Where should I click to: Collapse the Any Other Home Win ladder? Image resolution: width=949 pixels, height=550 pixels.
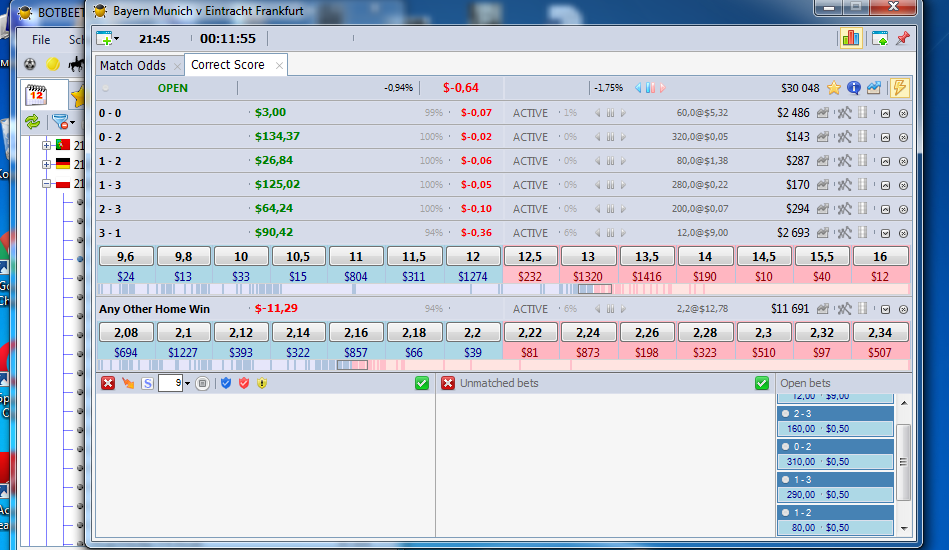[x=885, y=309]
